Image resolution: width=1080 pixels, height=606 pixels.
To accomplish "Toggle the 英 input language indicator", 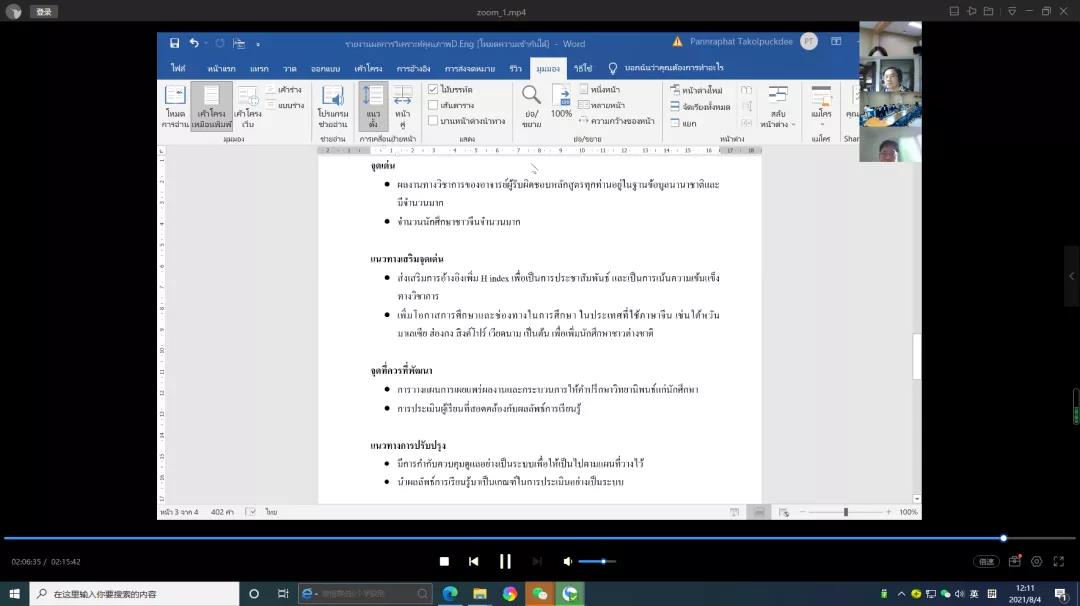I will pyautogui.click(x=974, y=594).
